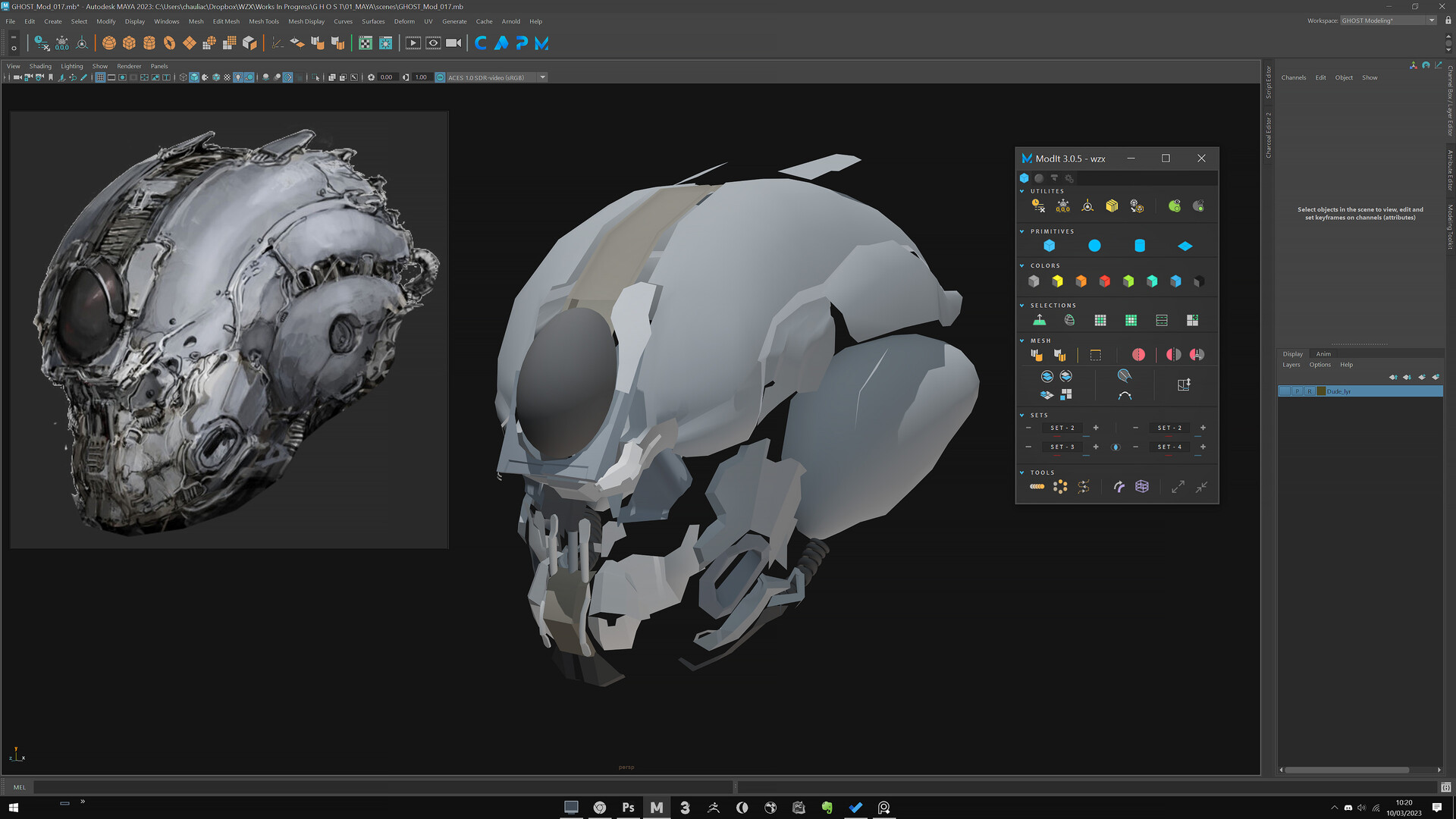The width and height of the screenshot is (1456, 819).
Task: Launch Photoshop from the taskbar
Action: (x=627, y=807)
